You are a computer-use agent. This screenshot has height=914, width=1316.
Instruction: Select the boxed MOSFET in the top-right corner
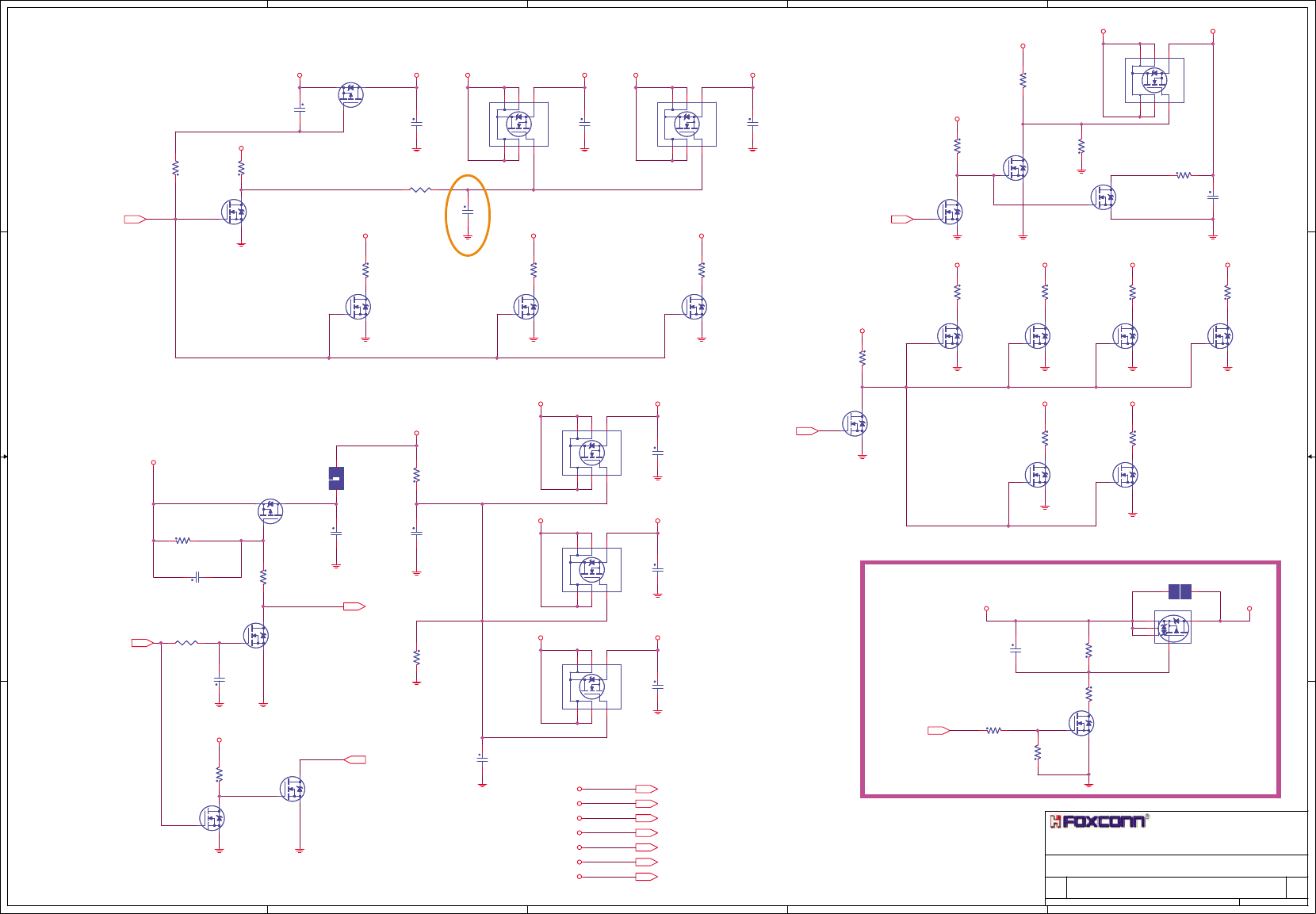(1154, 80)
